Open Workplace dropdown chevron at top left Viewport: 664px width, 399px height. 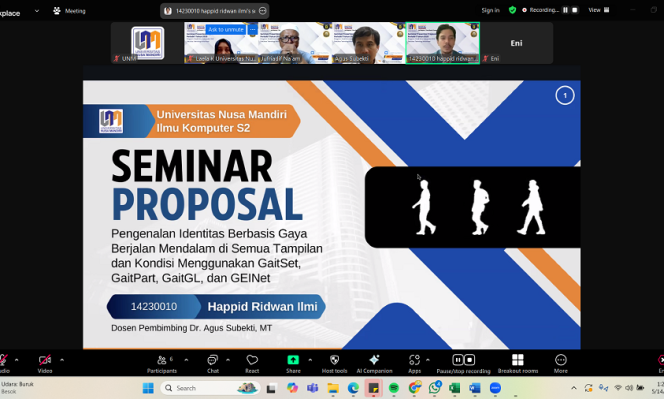tap(37, 11)
